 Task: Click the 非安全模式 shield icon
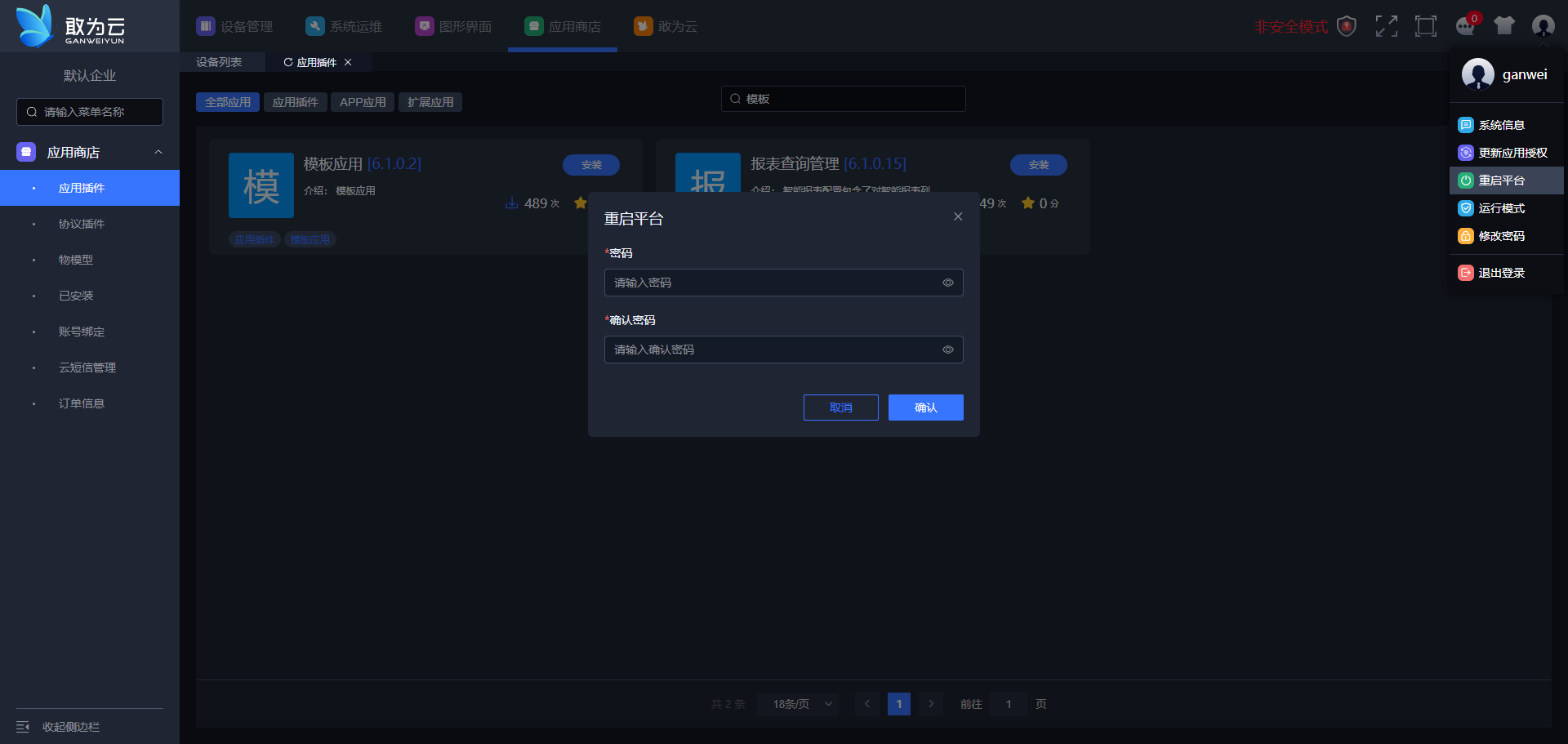[x=1347, y=26]
